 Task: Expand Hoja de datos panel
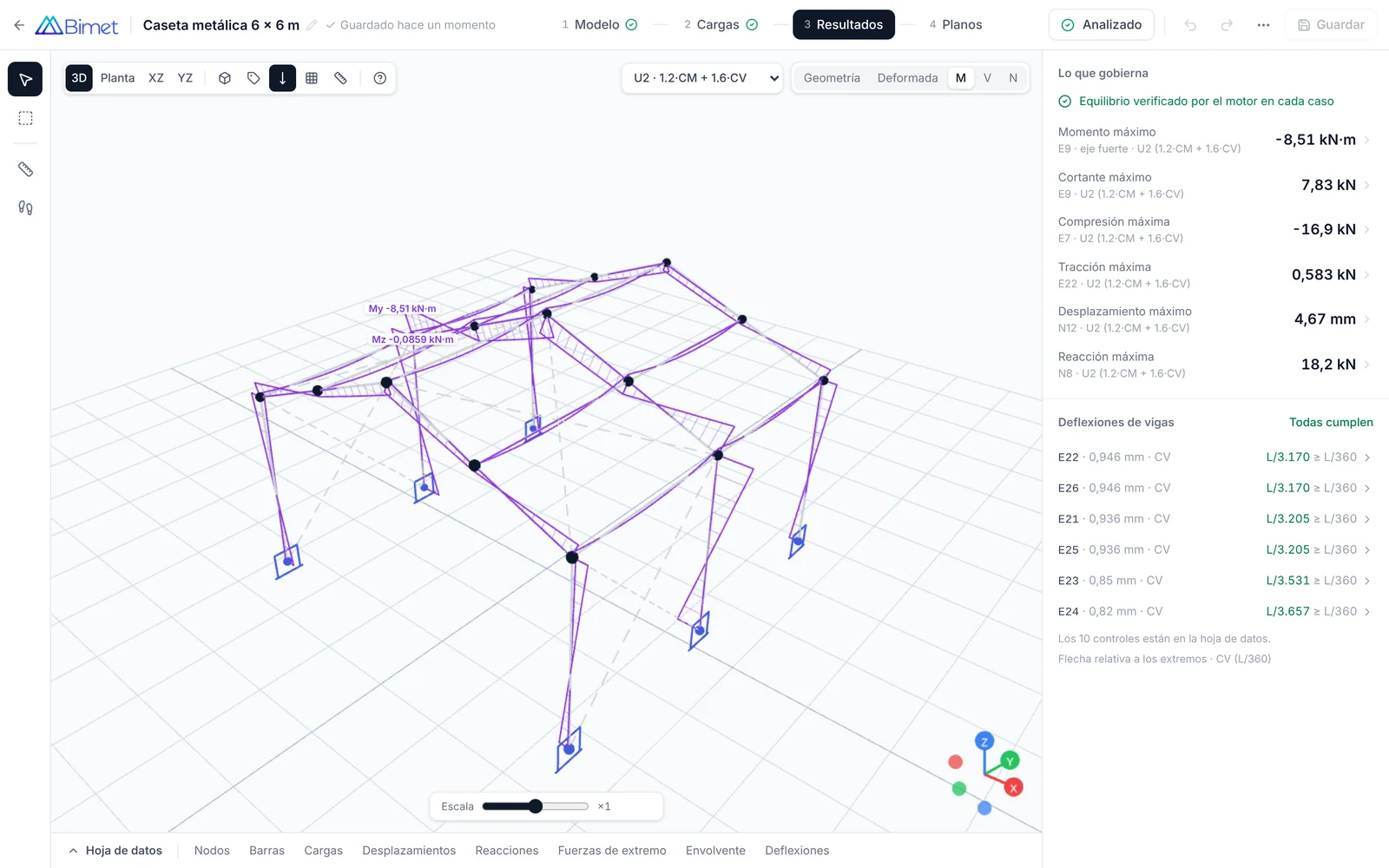[x=115, y=851]
